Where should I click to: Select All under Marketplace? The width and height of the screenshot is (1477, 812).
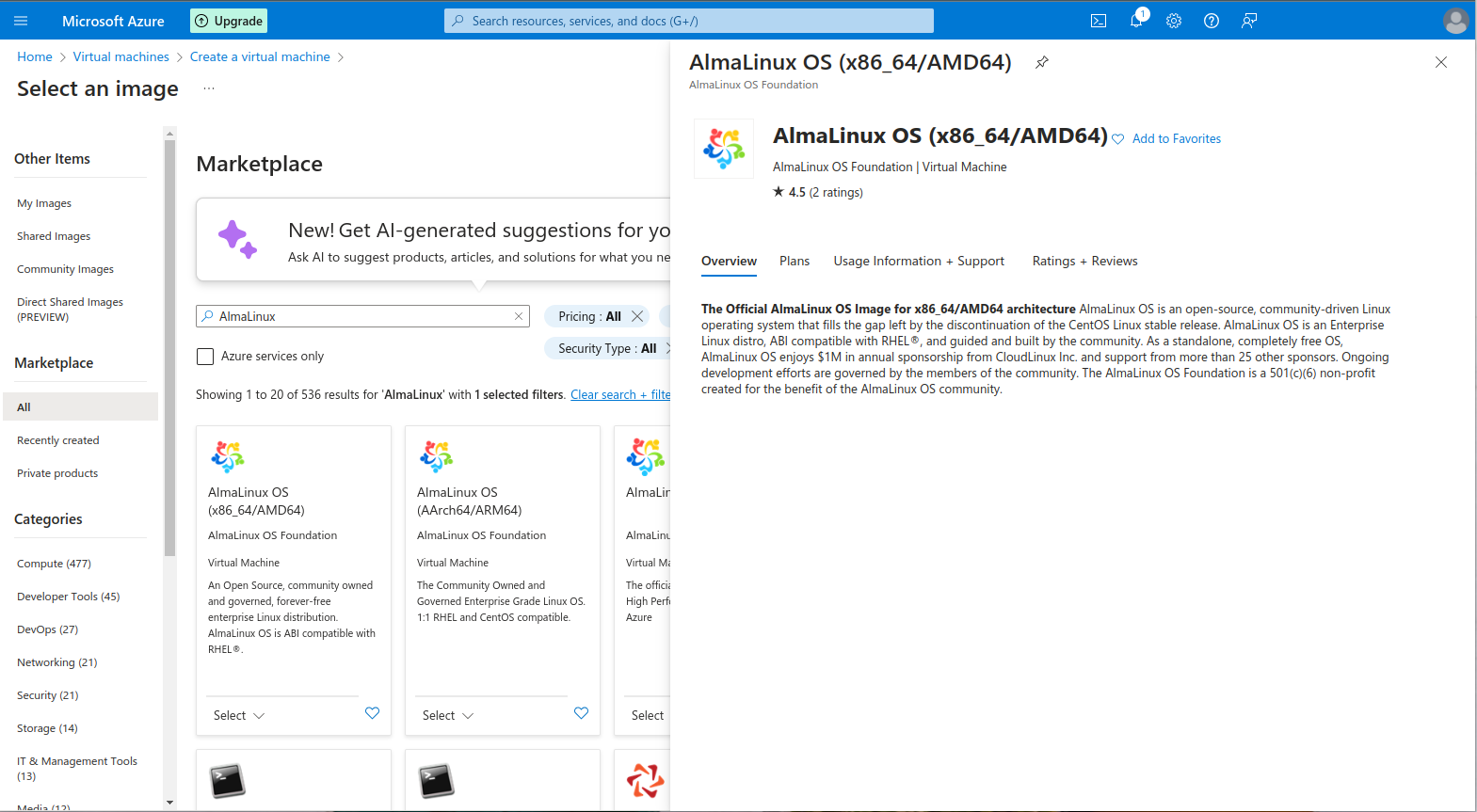81,406
